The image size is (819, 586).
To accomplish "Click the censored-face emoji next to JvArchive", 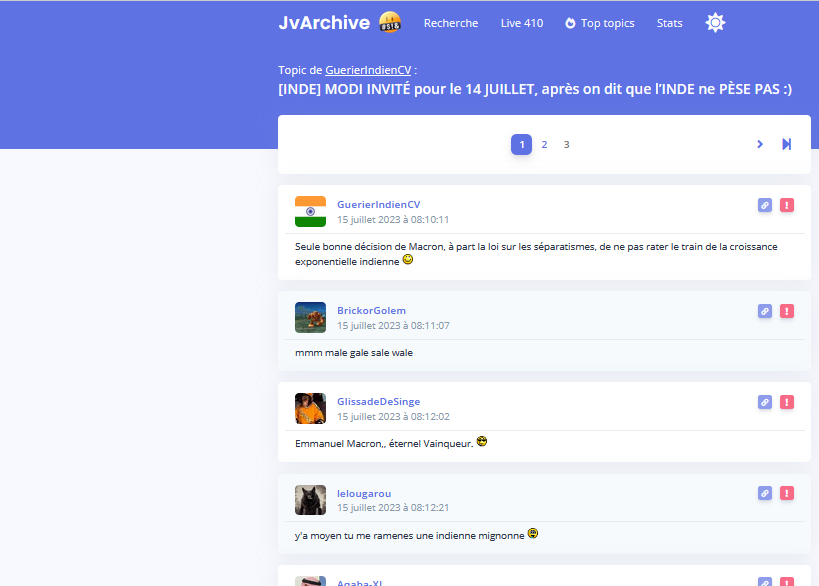I will point(390,22).
